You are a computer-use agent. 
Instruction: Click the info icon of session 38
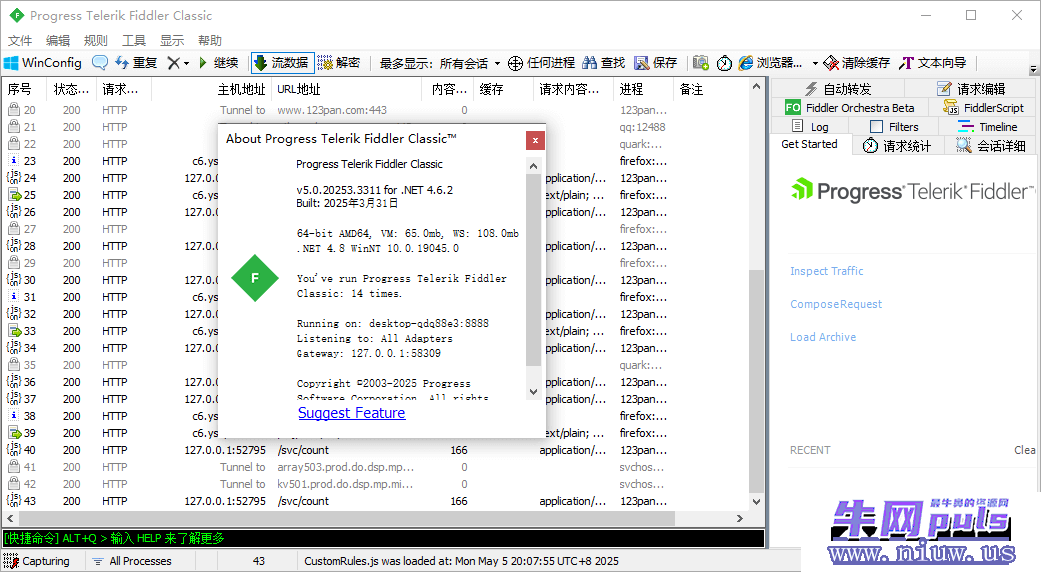click(x=14, y=415)
